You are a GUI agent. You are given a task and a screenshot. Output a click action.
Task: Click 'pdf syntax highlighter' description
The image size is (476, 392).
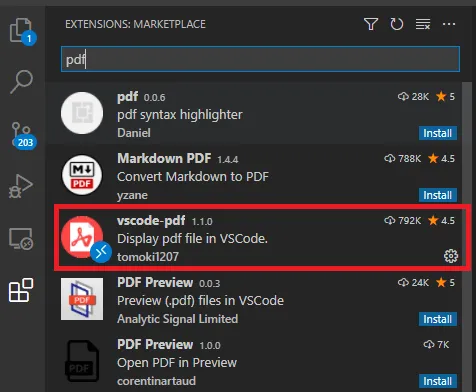click(180, 115)
